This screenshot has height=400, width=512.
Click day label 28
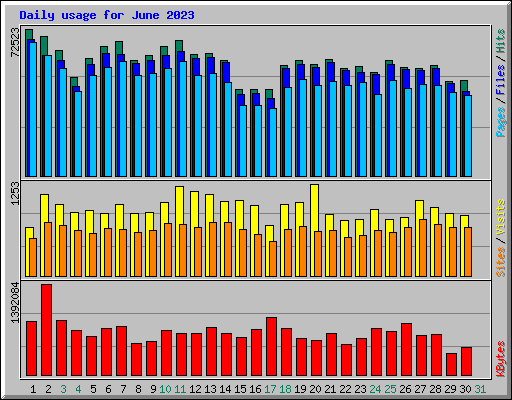(435, 389)
